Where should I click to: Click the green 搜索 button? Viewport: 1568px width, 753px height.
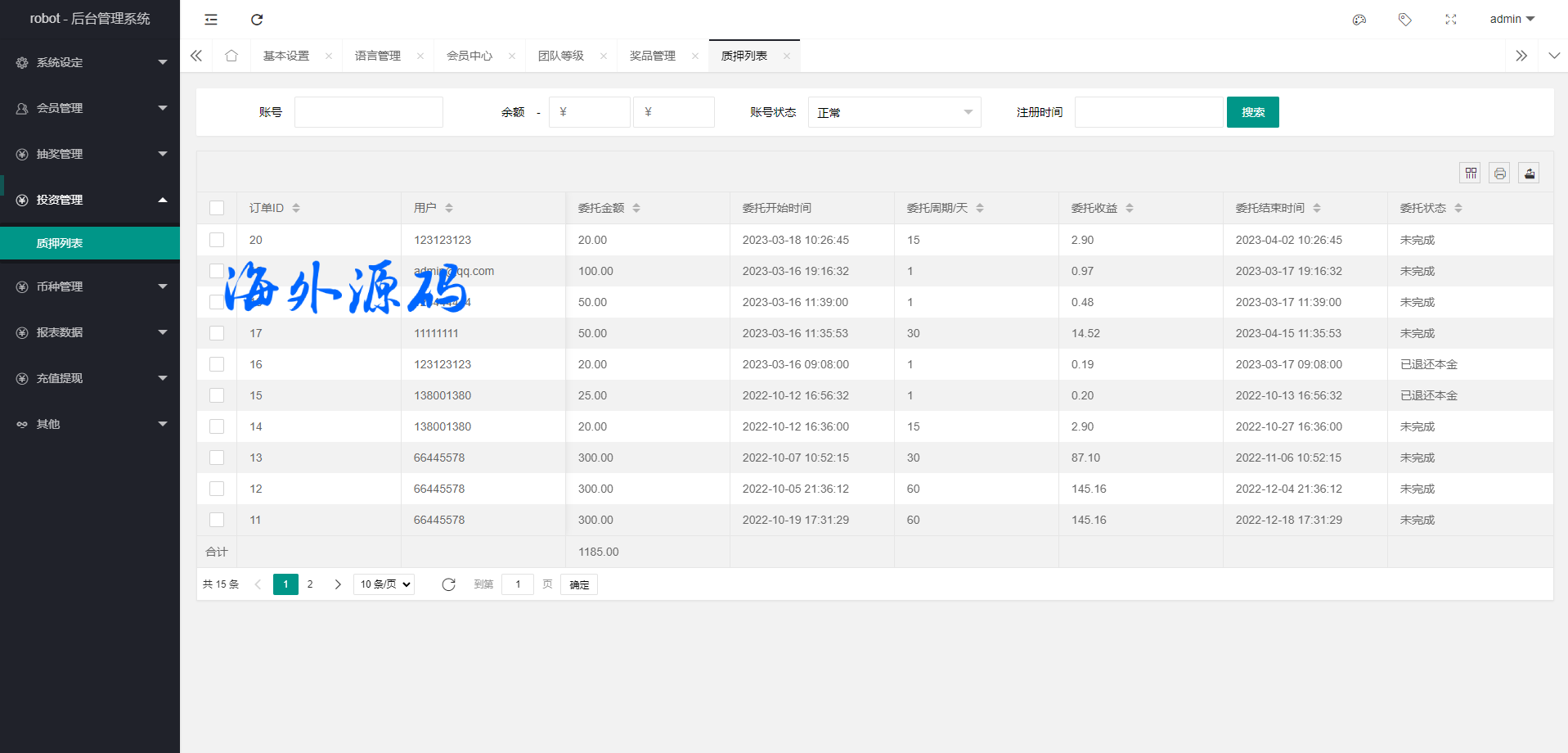(x=1252, y=112)
